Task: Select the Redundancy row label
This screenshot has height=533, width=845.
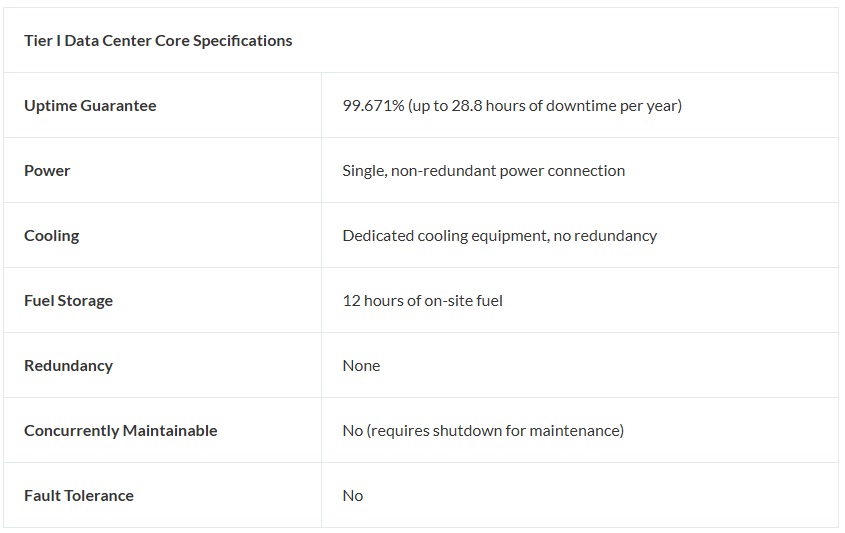Action: (68, 366)
